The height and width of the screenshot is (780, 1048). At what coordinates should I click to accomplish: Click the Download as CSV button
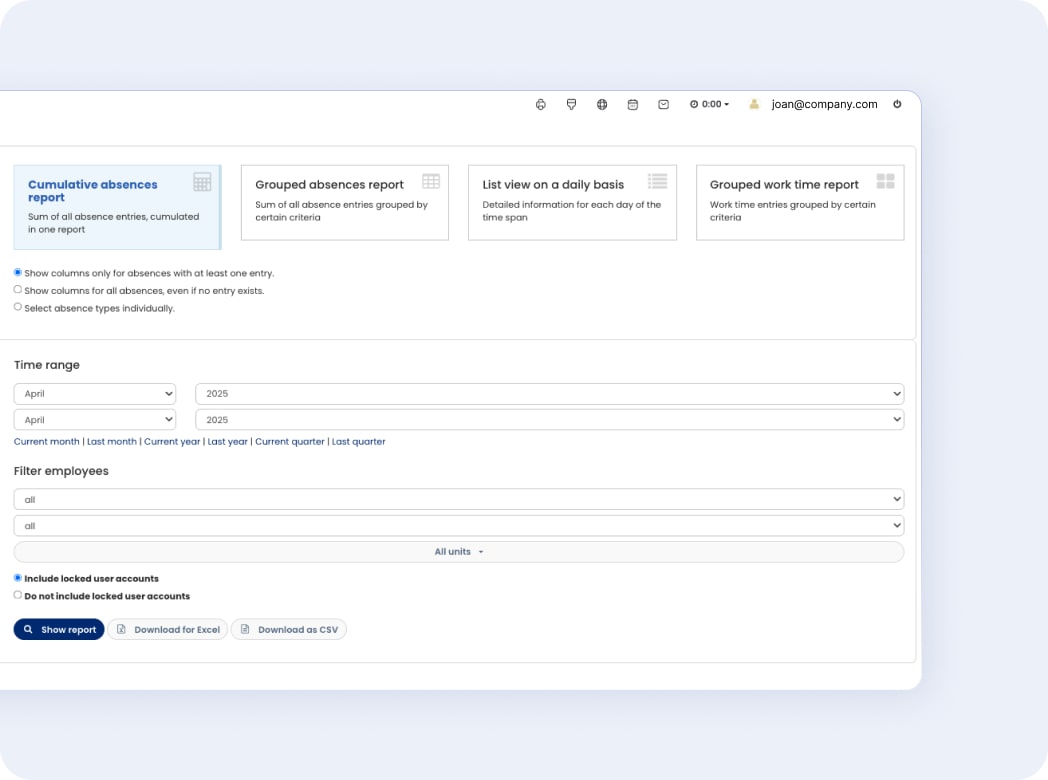(289, 630)
